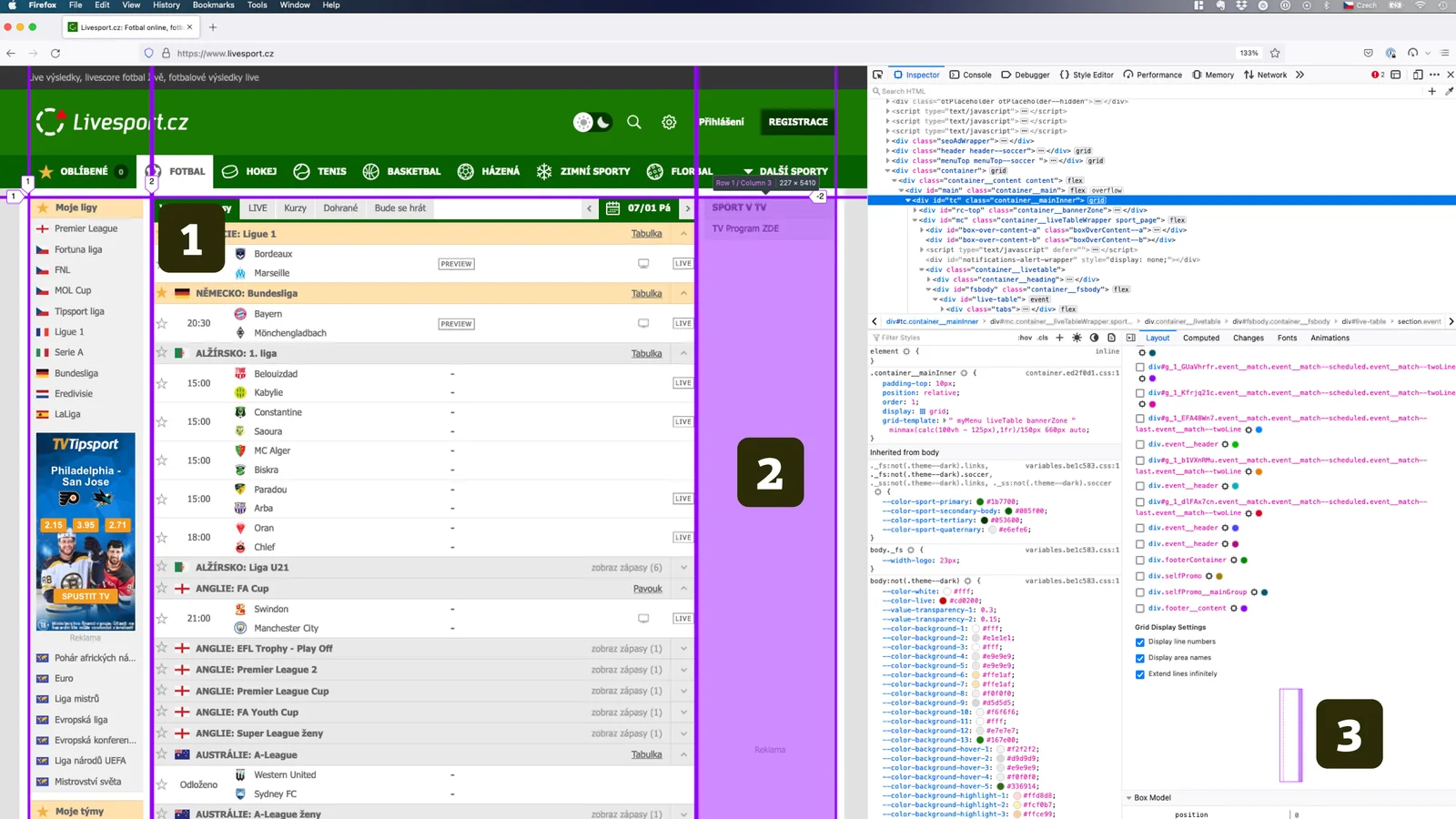
Task: Toggle grid overlay for div.event_header
Action: click(1140, 444)
